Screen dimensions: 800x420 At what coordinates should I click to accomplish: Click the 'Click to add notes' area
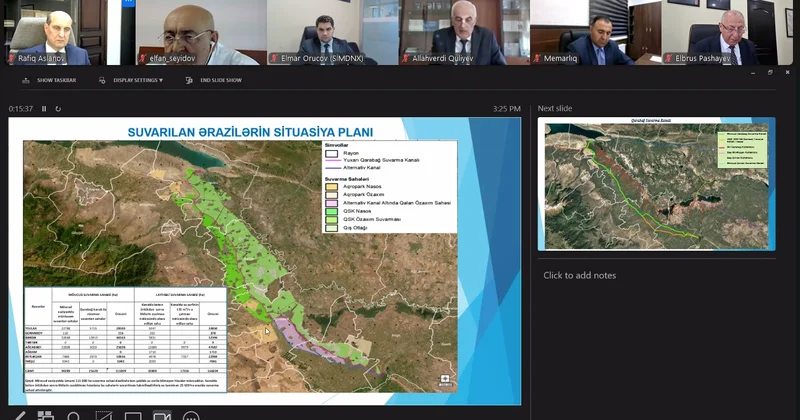pyautogui.click(x=580, y=275)
